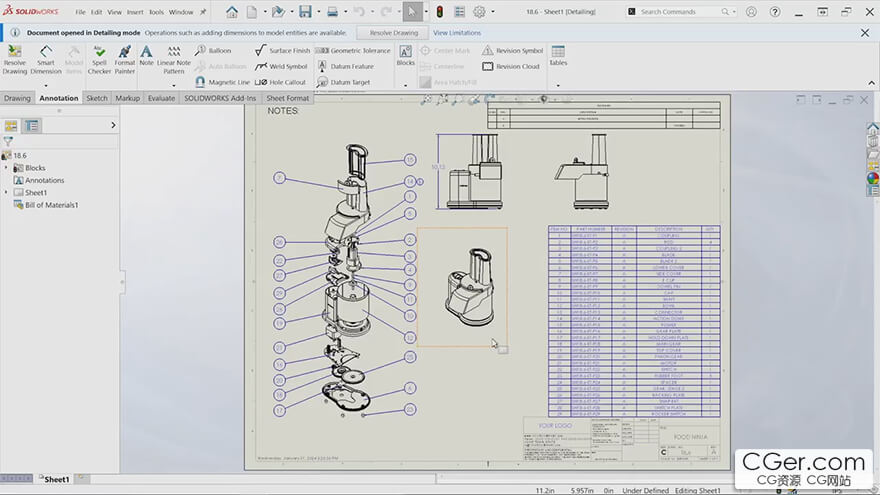Click the Search Commands field
Image resolution: width=880 pixels, height=495 pixels.
coord(676,12)
